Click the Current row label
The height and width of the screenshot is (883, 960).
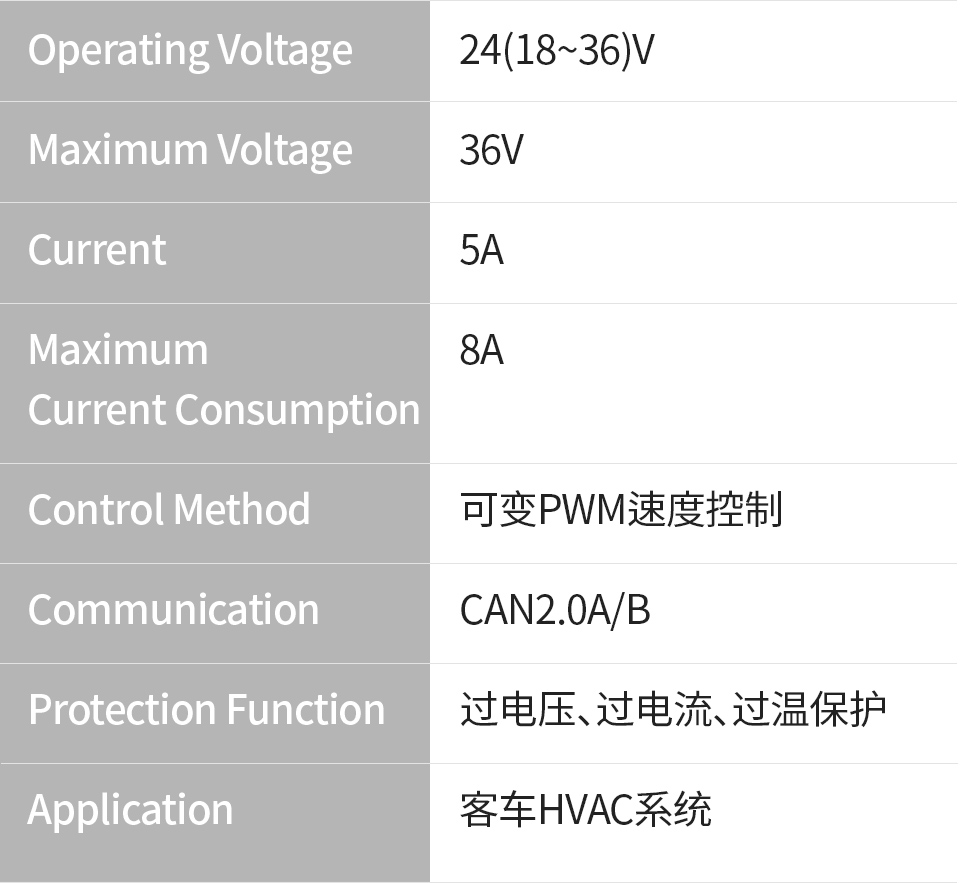coord(97,250)
